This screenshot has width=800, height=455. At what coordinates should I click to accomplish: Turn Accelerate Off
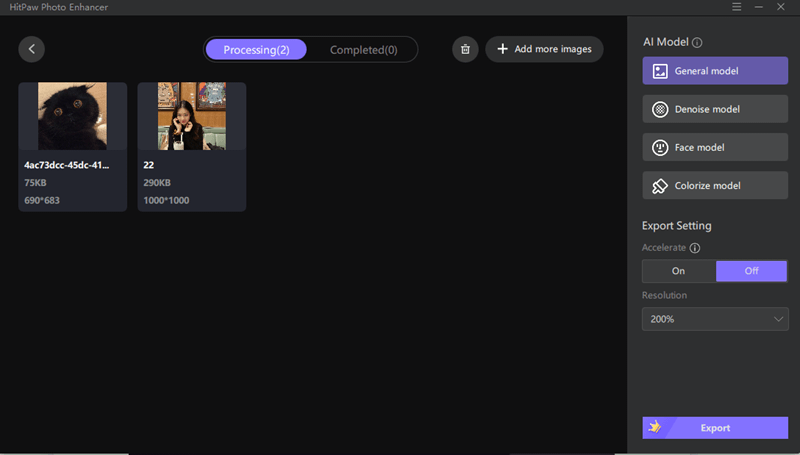coord(752,271)
